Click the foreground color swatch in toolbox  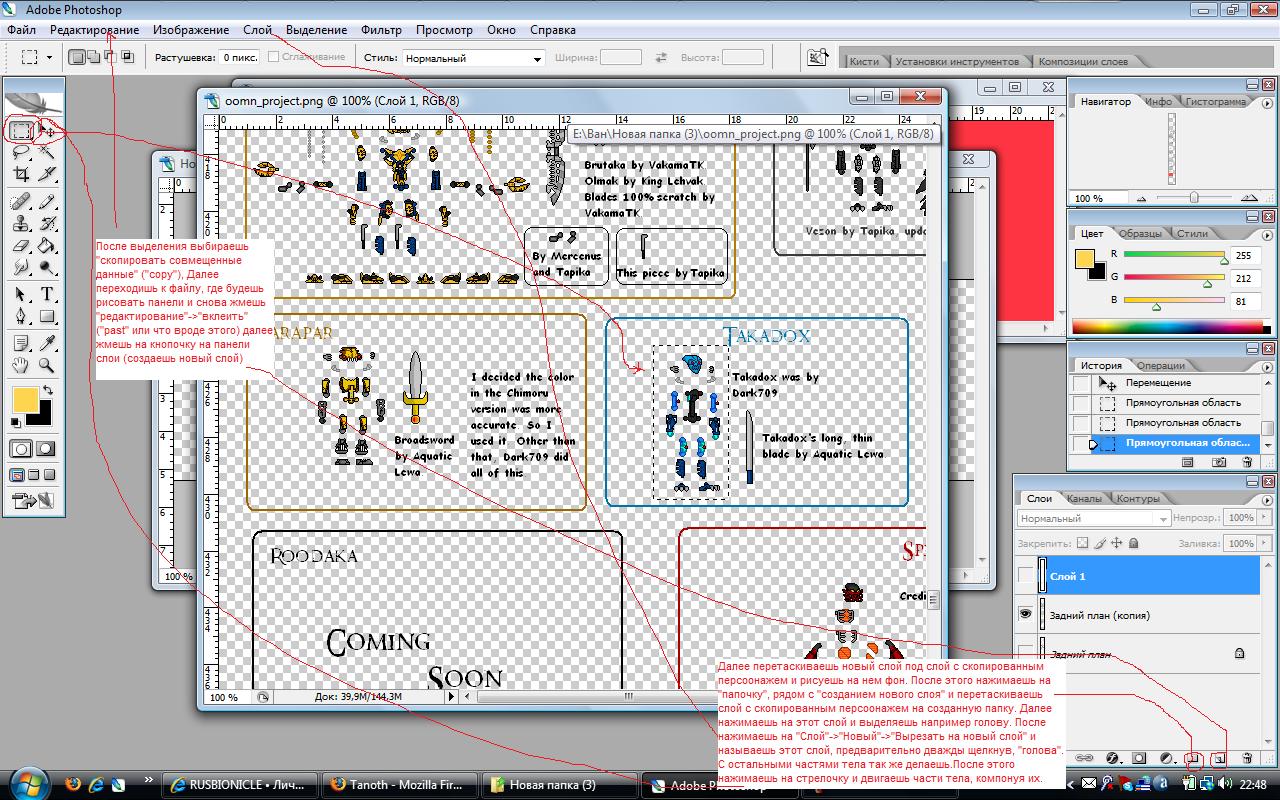[25, 401]
